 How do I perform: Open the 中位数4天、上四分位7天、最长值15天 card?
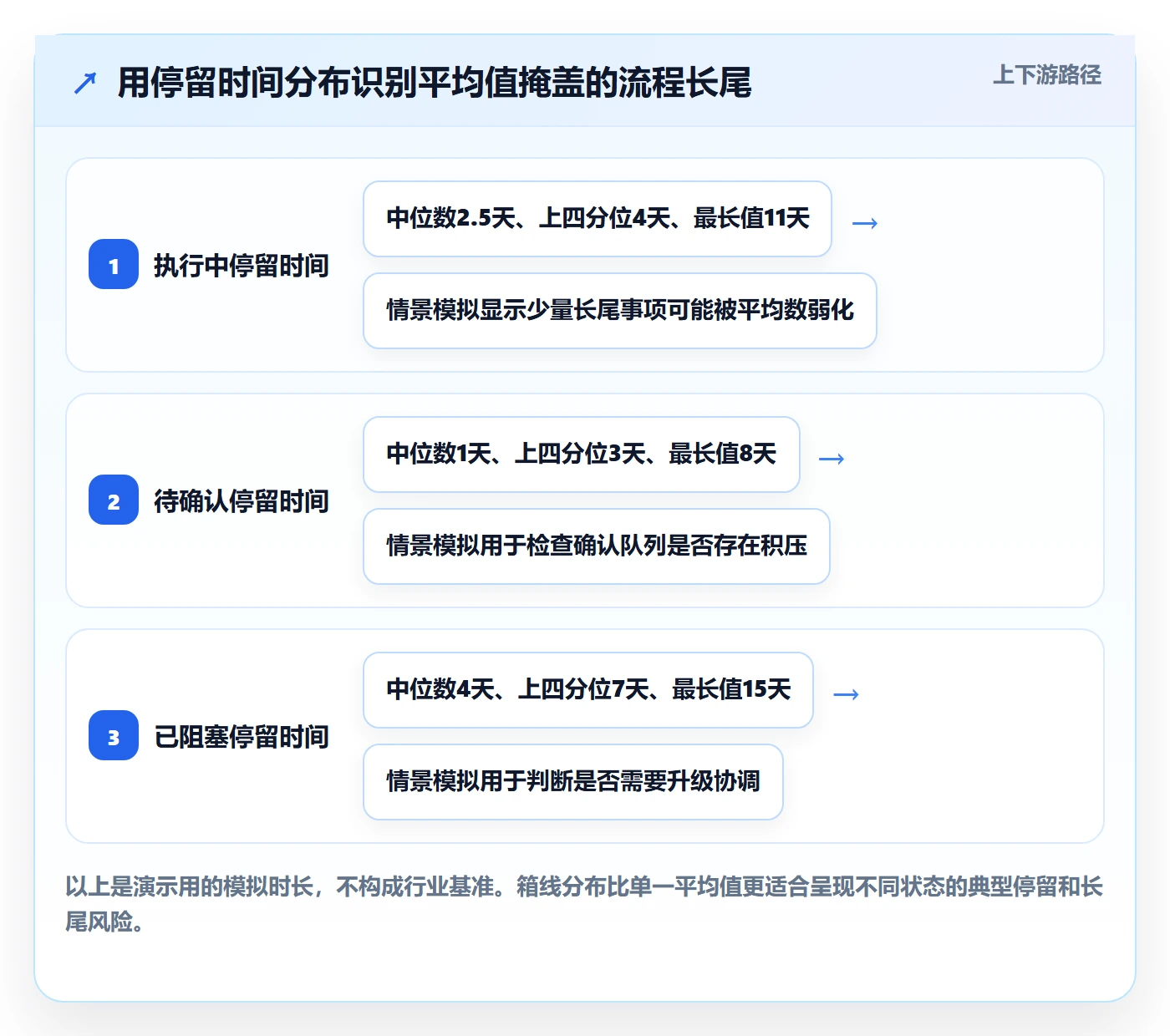[x=588, y=690]
